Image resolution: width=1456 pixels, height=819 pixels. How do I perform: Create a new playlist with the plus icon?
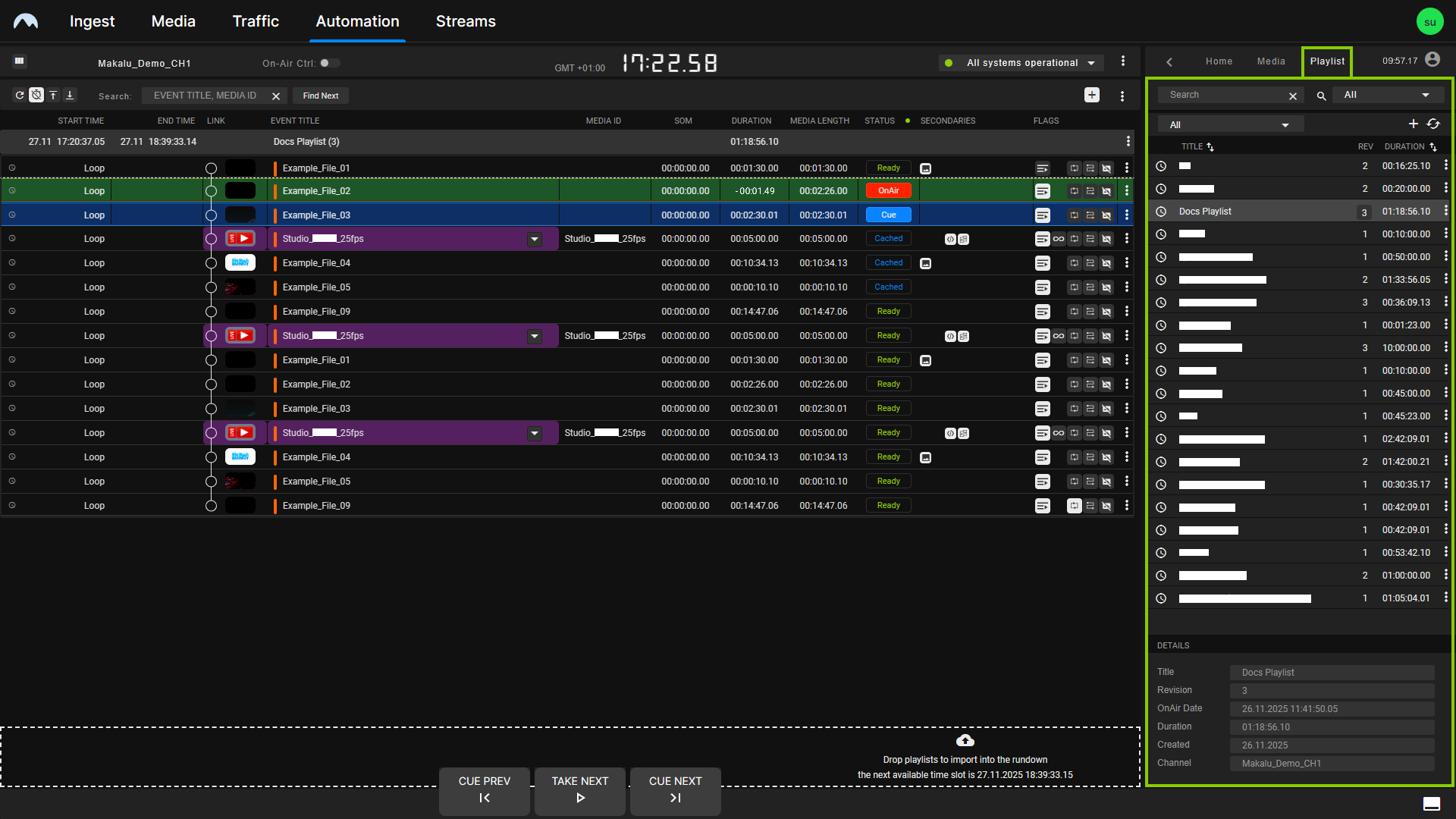[x=1414, y=123]
